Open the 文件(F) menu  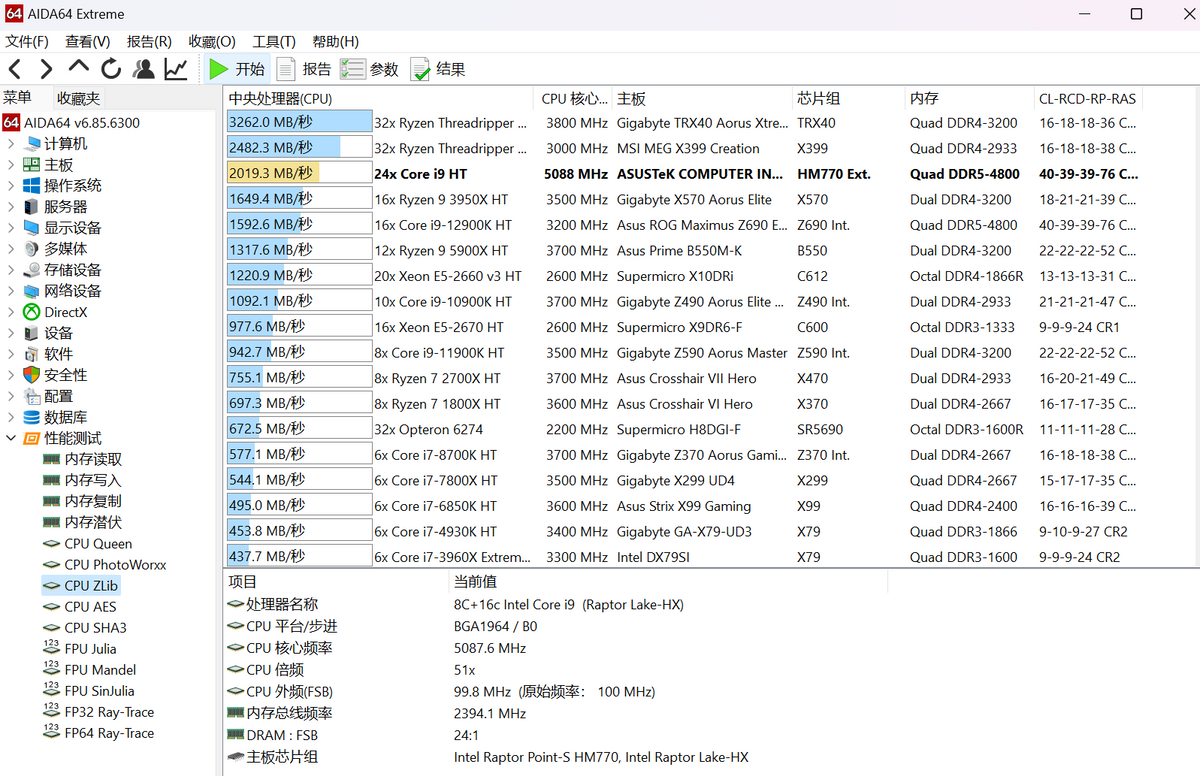(x=27, y=41)
